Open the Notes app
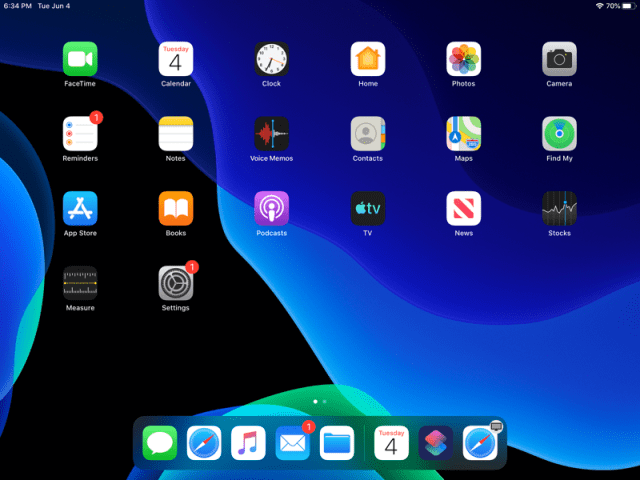The width and height of the screenshot is (640, 480). (x=176, y=133)
